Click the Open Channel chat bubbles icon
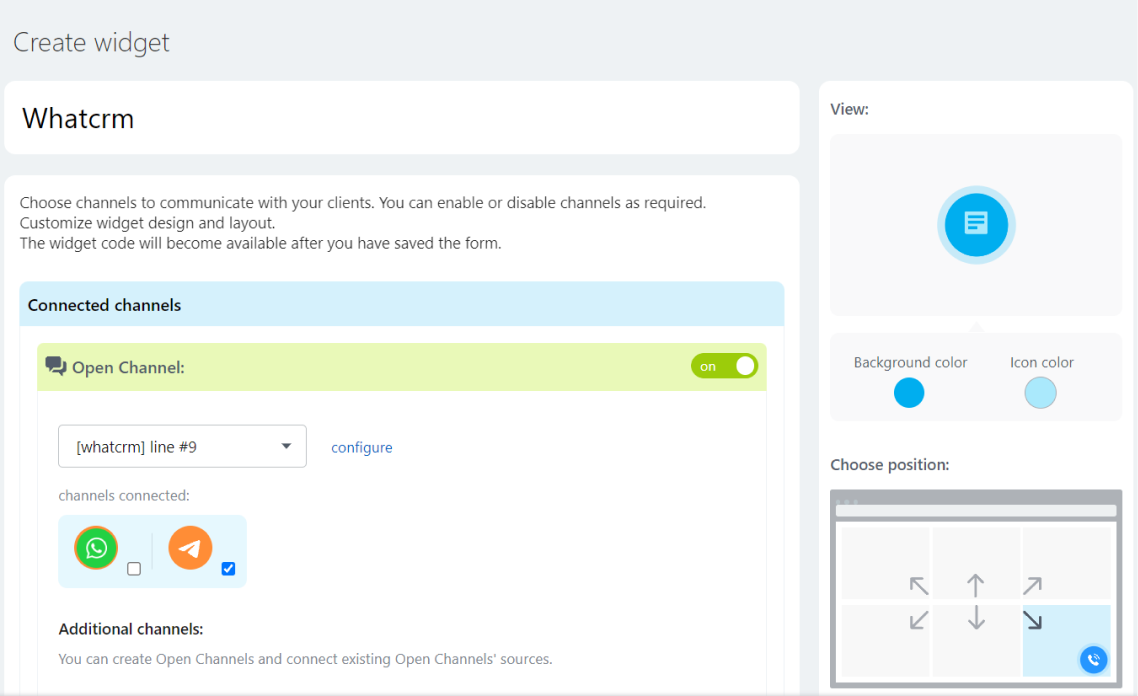Image resolution: width=1138 pixels, height=696 pixels. point(56,367)
